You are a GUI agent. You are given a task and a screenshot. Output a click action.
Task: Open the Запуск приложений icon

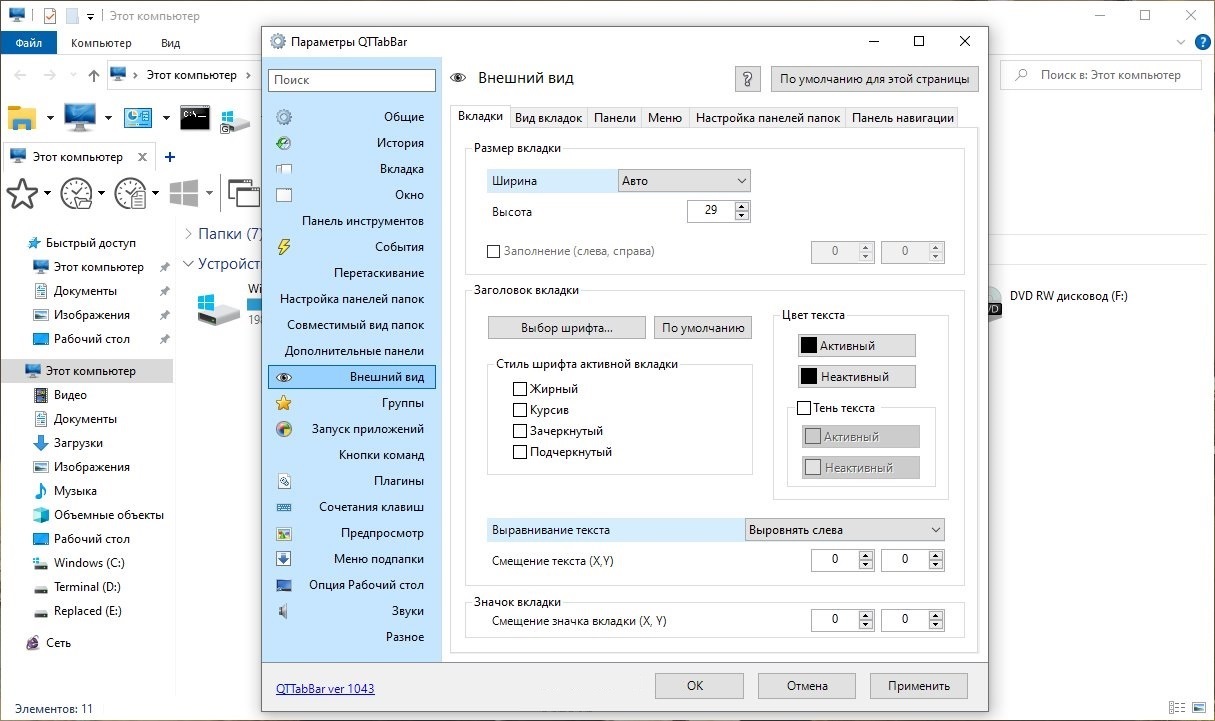coord(284,429)
